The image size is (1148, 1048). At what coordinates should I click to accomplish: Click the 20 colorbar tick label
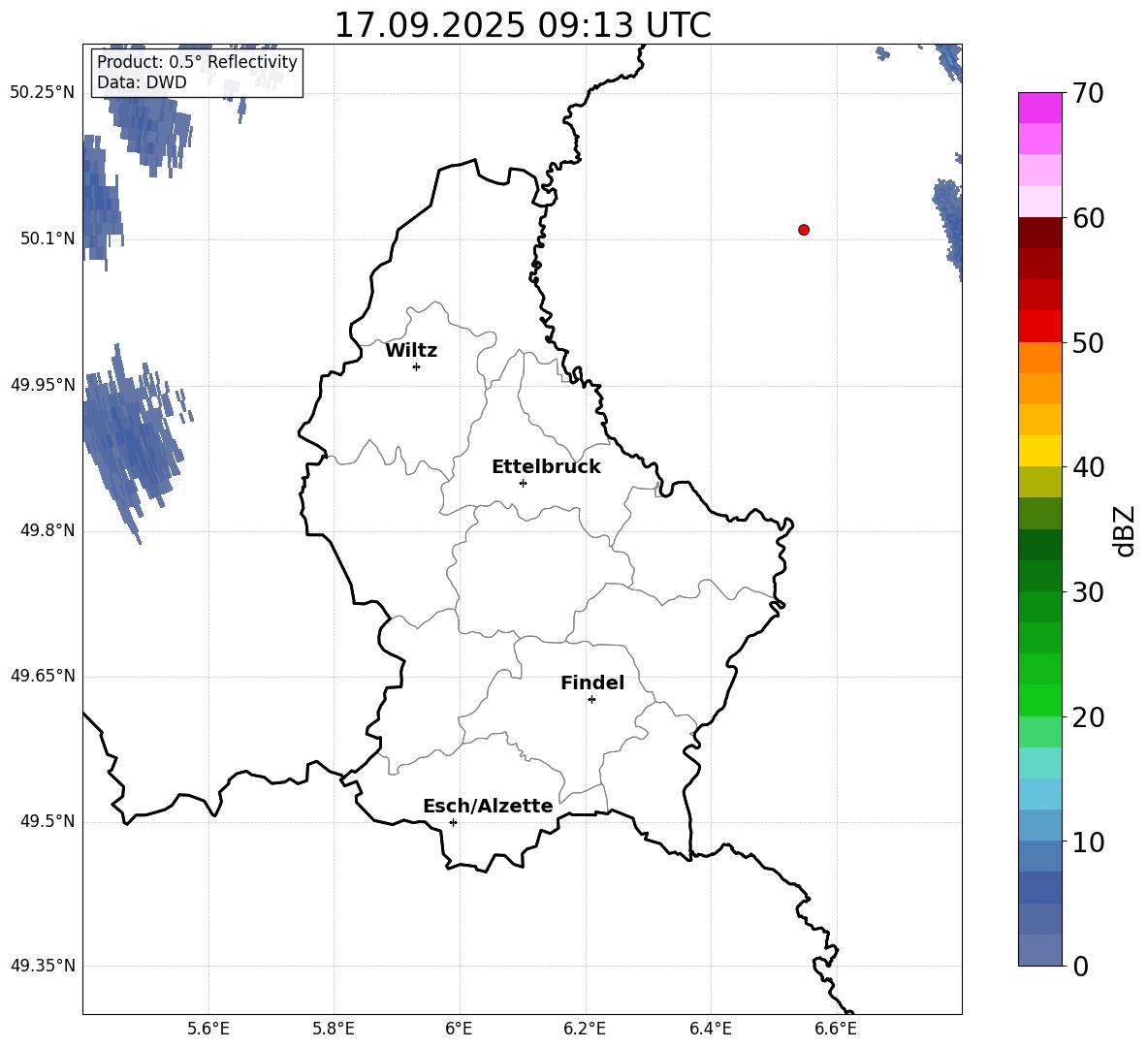(x=1088, y=717)
